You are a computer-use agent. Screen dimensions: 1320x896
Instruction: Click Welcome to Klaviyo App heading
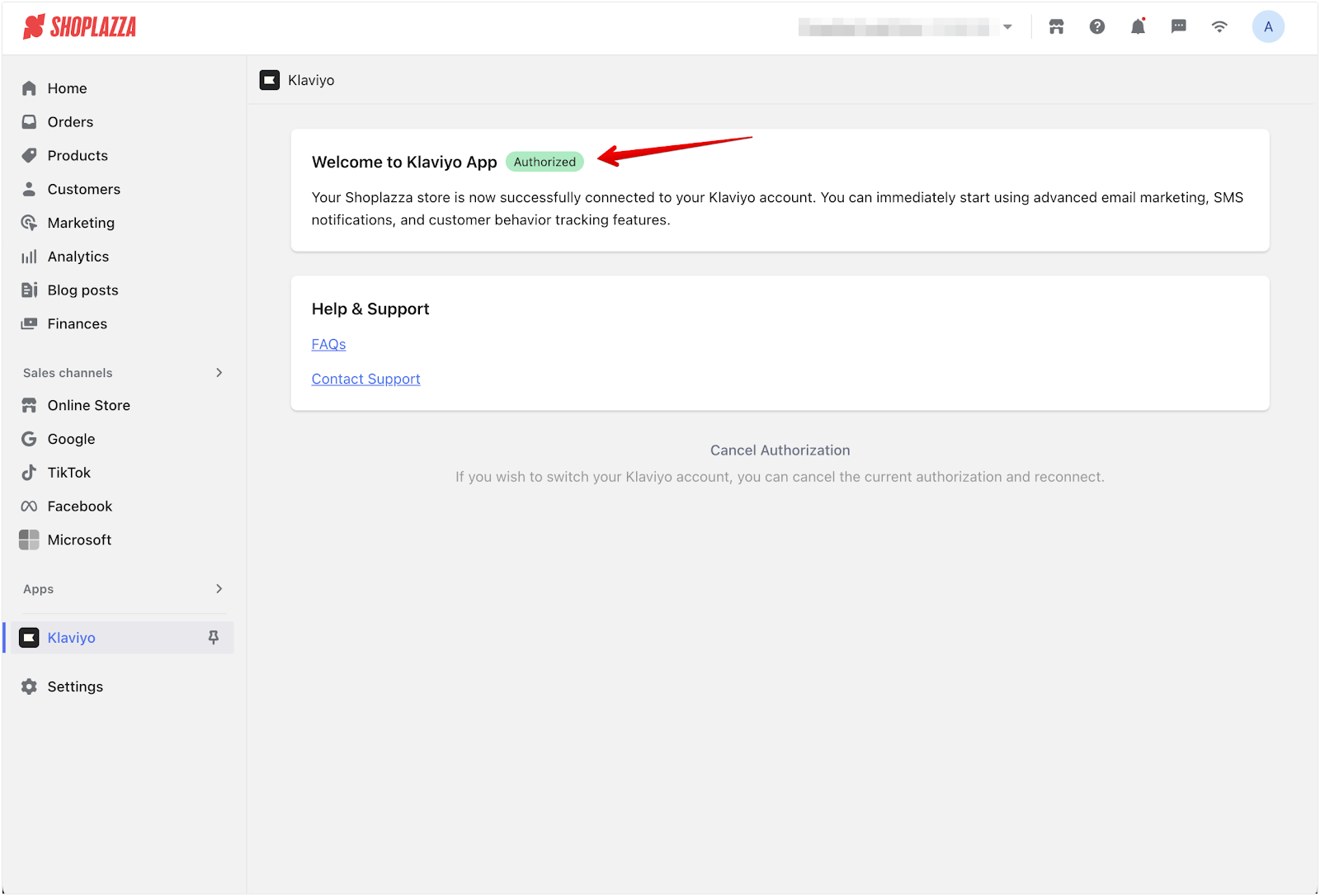click(x=404, y=163)
